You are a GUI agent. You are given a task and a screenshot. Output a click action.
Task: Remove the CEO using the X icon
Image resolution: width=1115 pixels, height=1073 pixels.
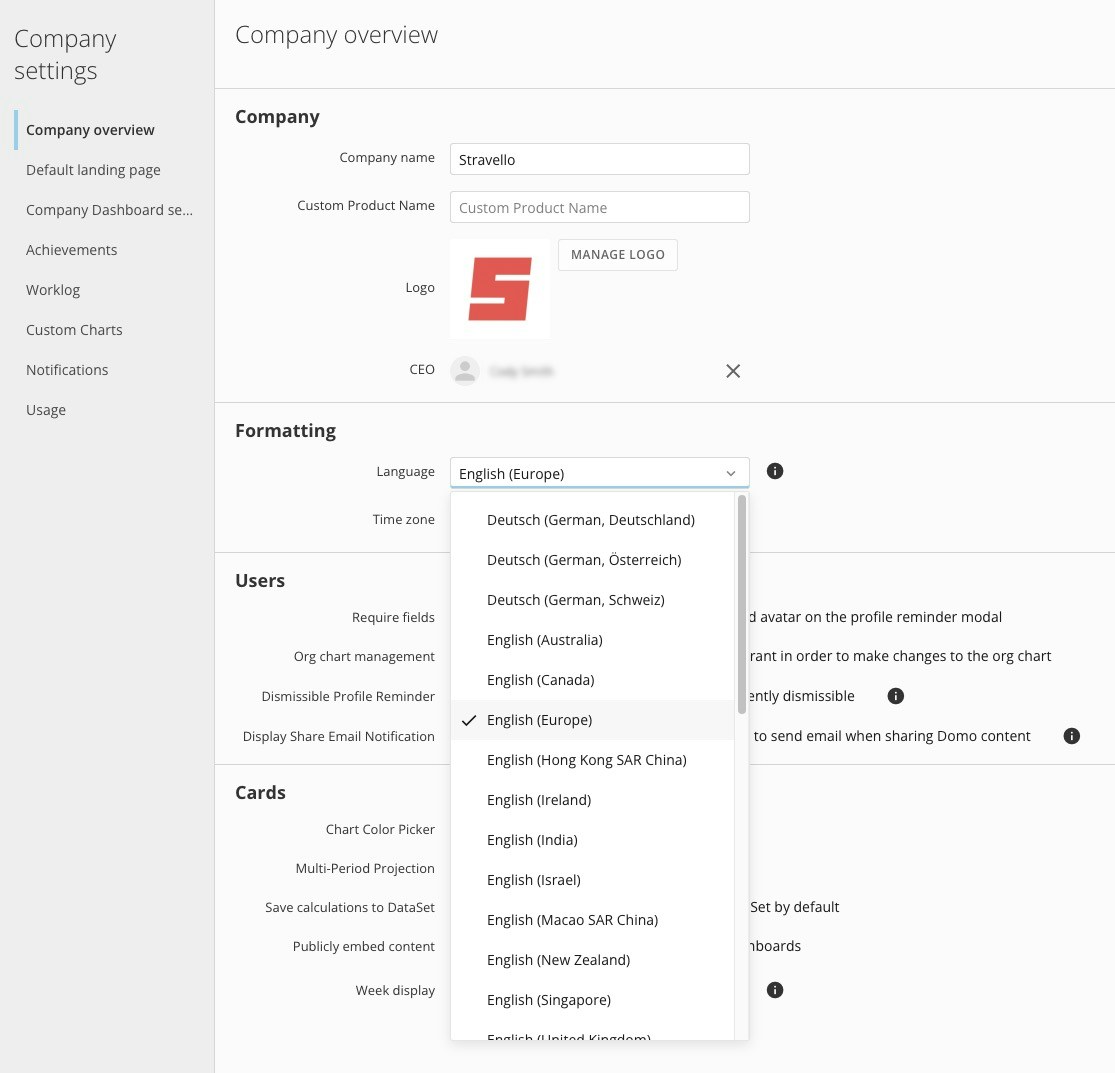point(732,371)
